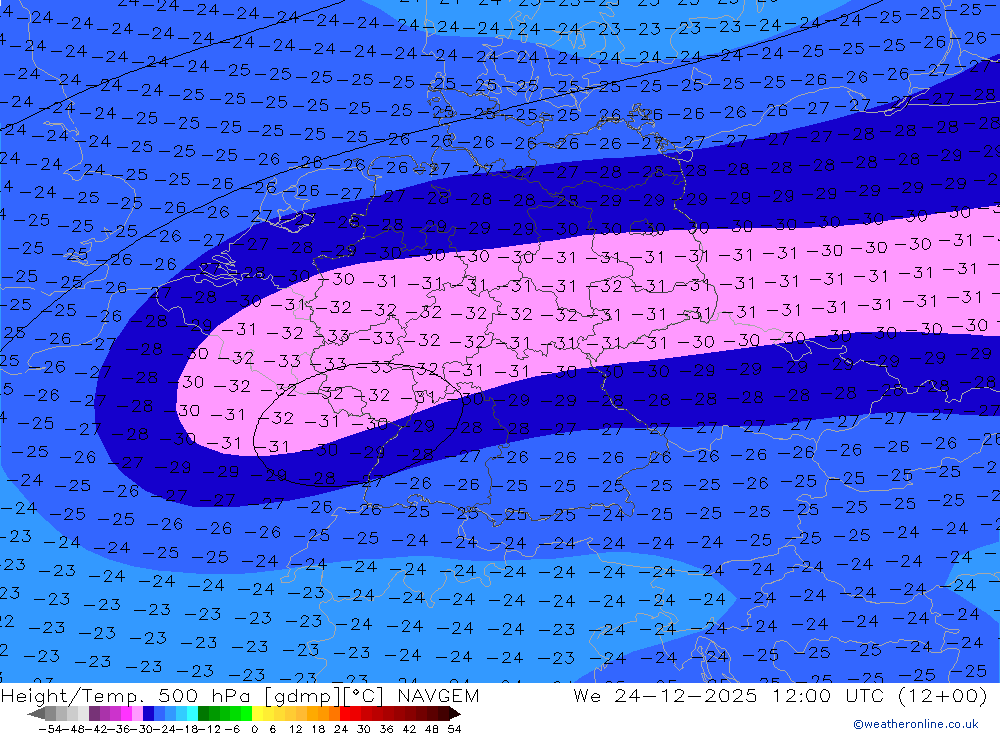Click the '54' legend scale maximum label

pyautogui.click(x=454, y=729)
